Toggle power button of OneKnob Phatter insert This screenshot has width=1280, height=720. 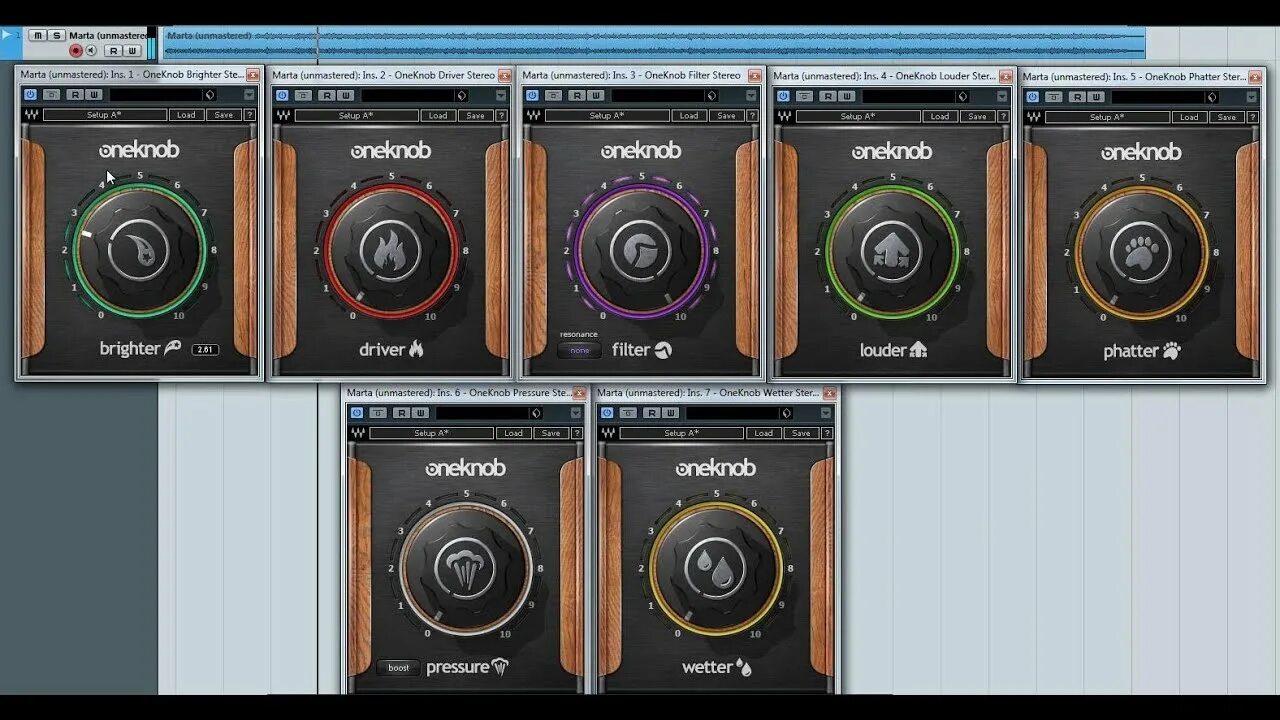(1033, 97)
